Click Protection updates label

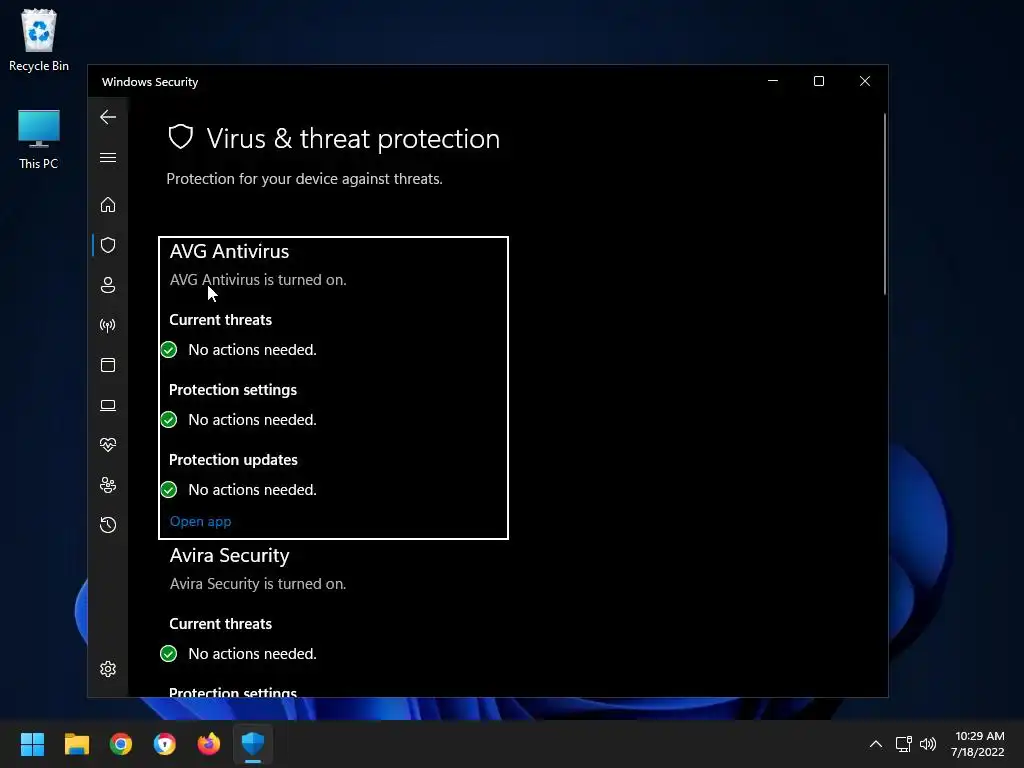coord(233,460)
